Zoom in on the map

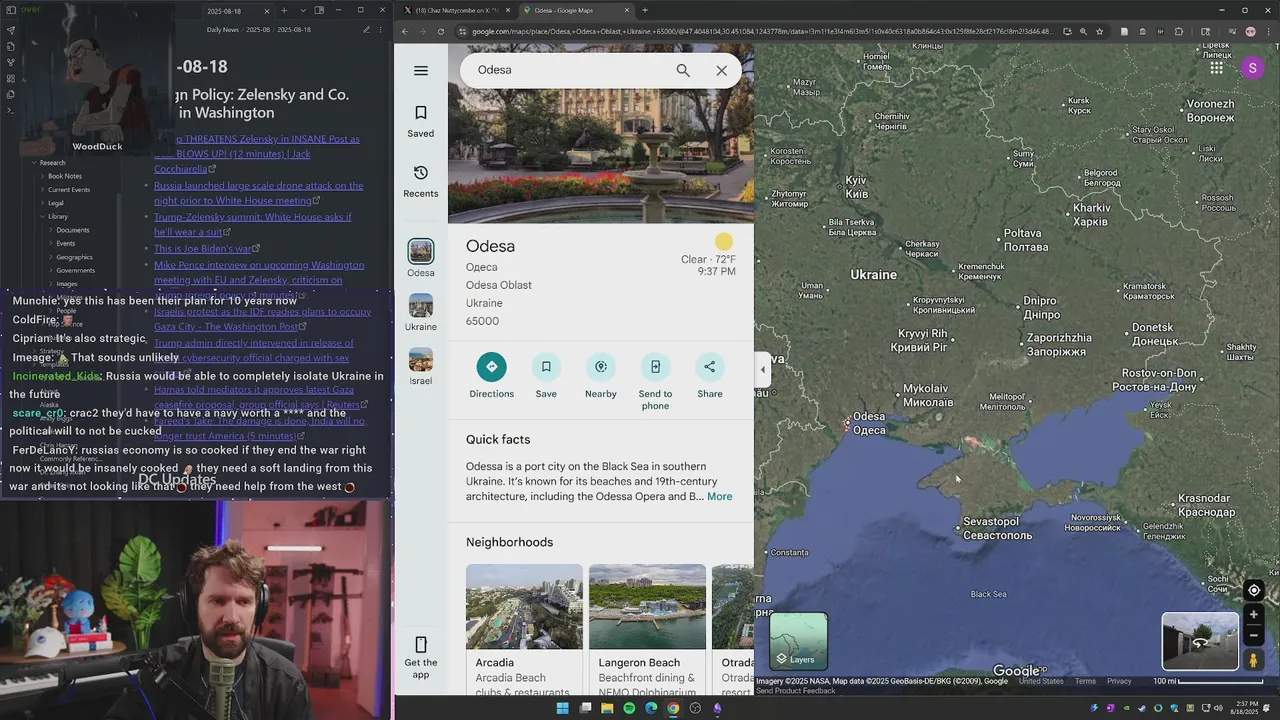tap(1254, 614)
